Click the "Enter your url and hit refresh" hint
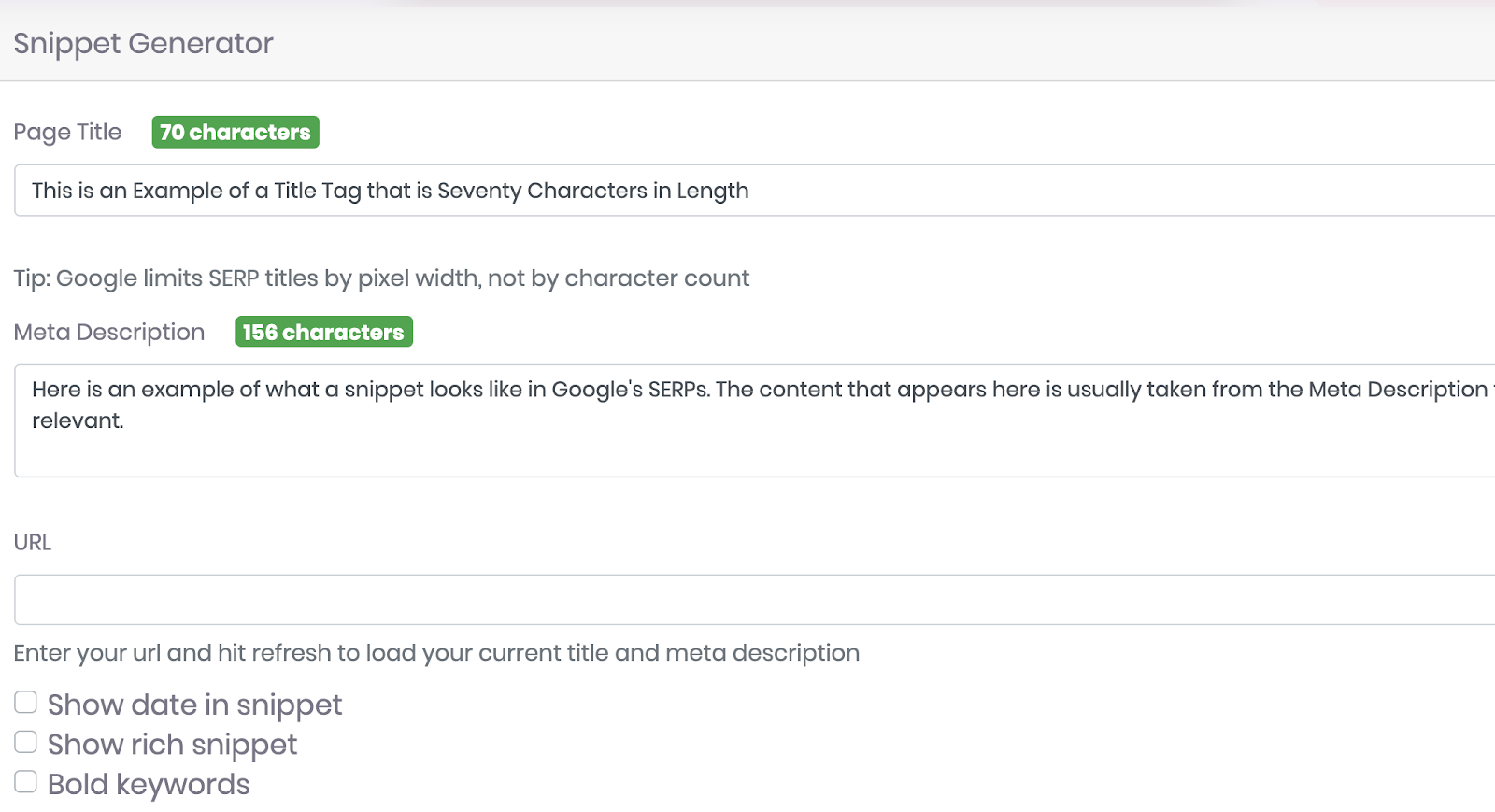The image size is (1495, 812). point(436,652)
